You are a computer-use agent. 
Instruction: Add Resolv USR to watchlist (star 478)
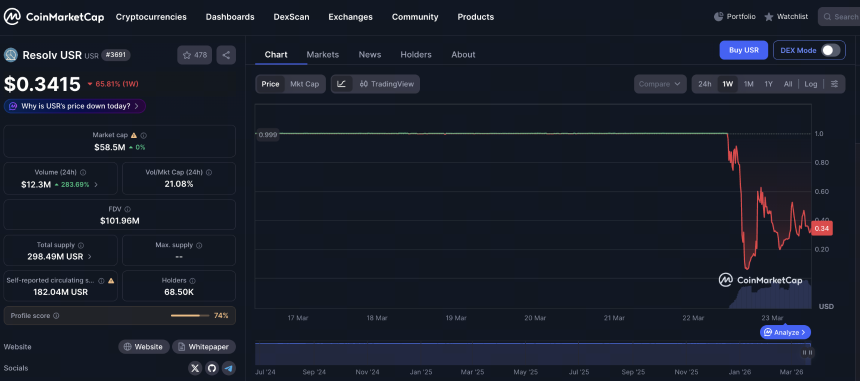tap(195, 55)
